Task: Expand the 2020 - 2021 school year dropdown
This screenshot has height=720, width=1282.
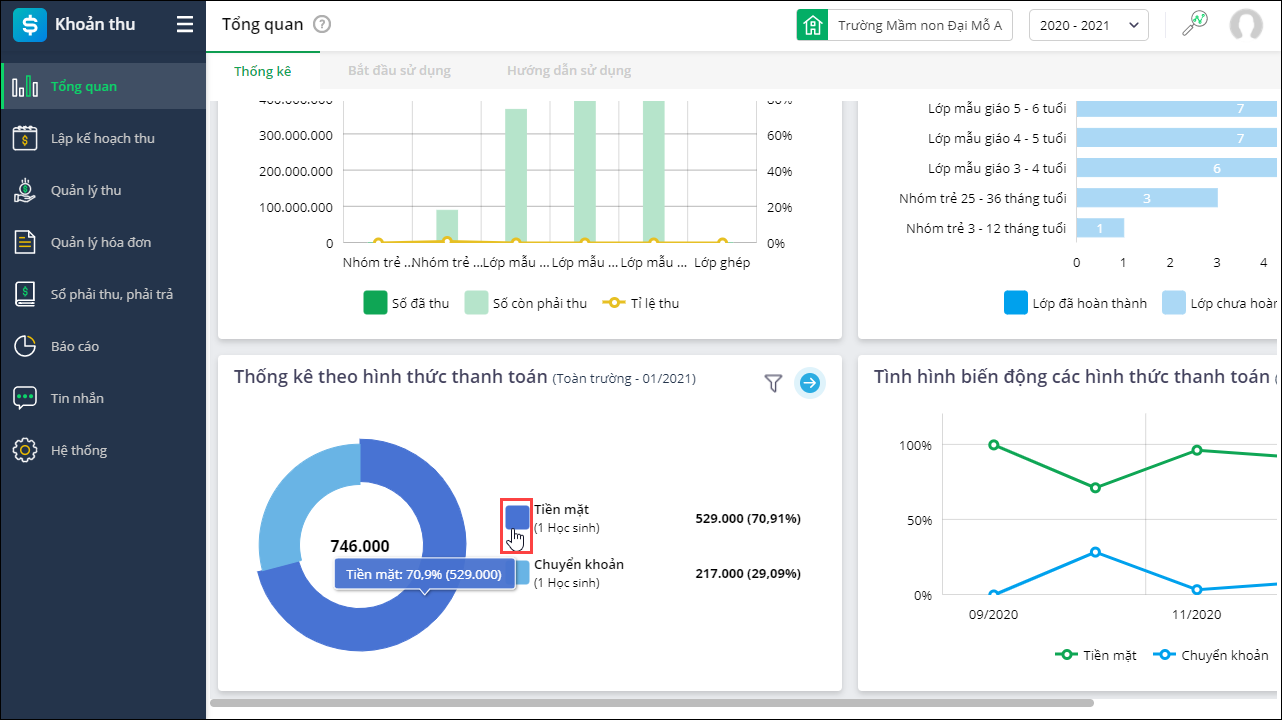Action: 1089,25
